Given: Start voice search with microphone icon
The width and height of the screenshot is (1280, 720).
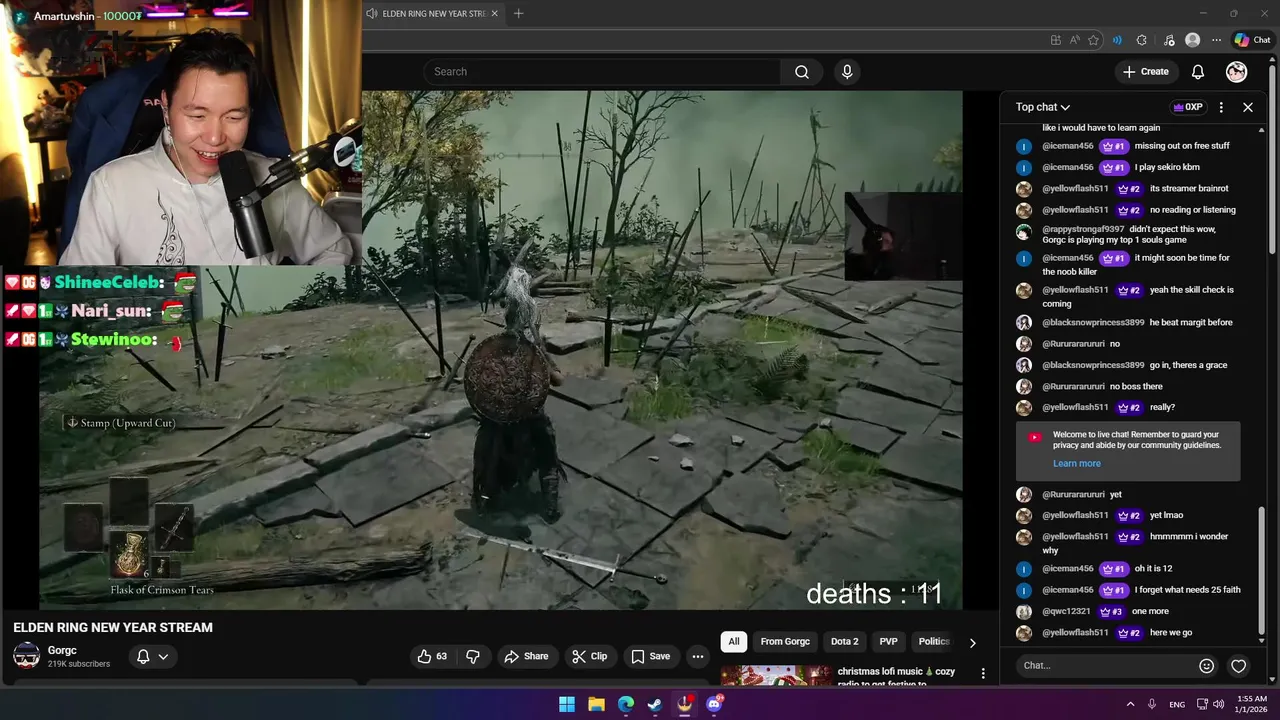Looking at the screenshot, I should (847, 72).
